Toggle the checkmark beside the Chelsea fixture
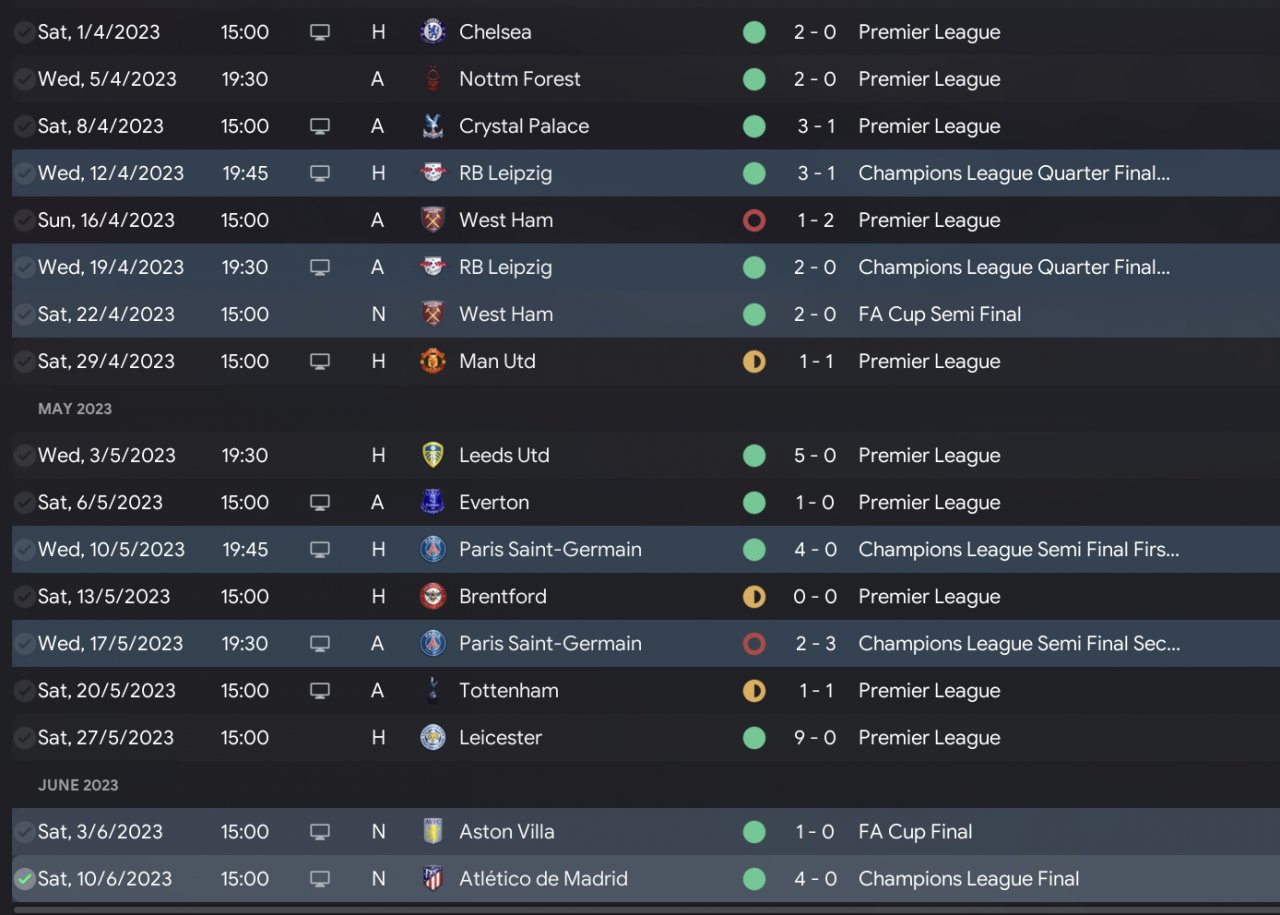The height and width of the screenshot is (915, 1280). tap(24, 32)
